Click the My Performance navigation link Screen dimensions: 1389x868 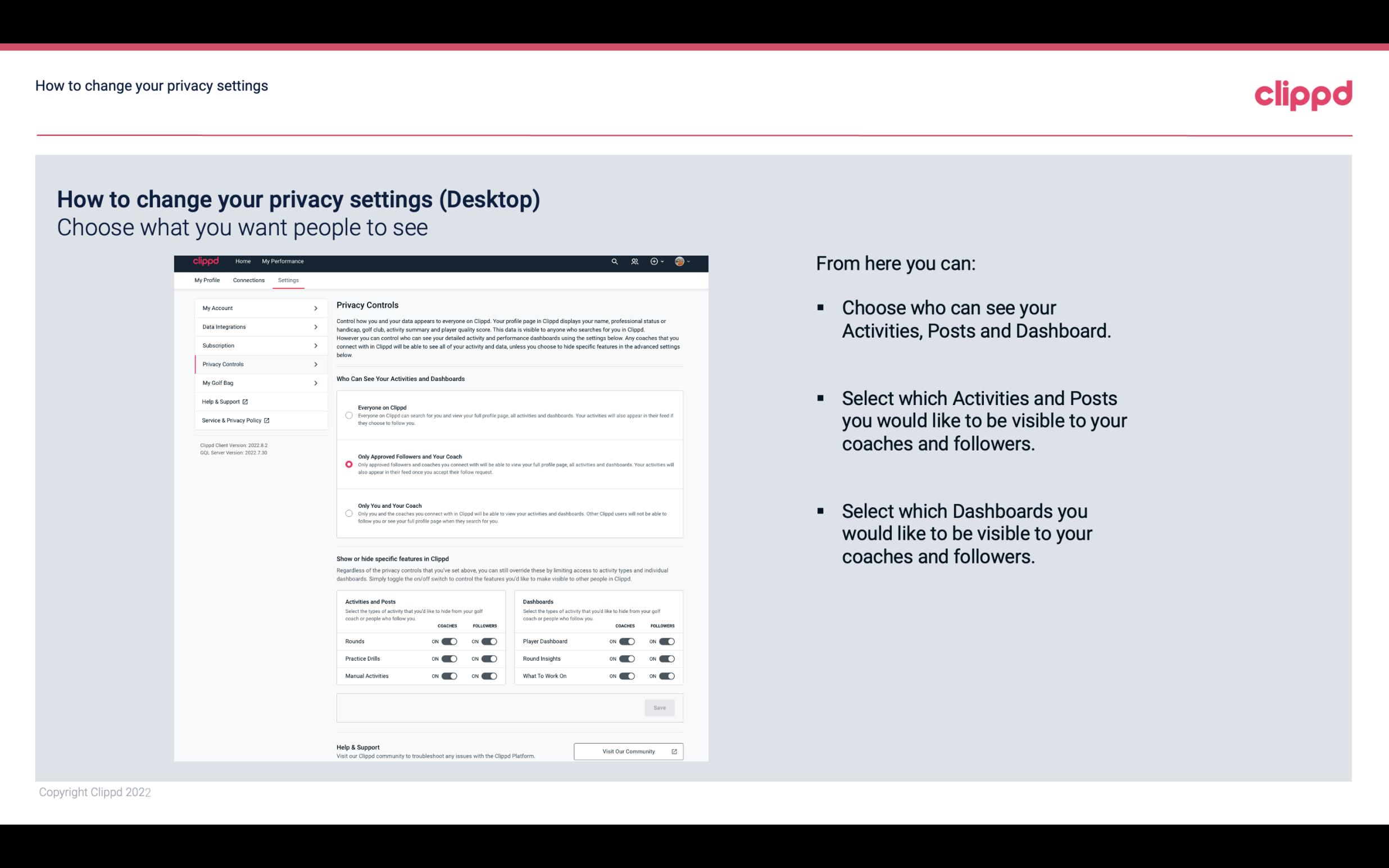pos(282,261)
